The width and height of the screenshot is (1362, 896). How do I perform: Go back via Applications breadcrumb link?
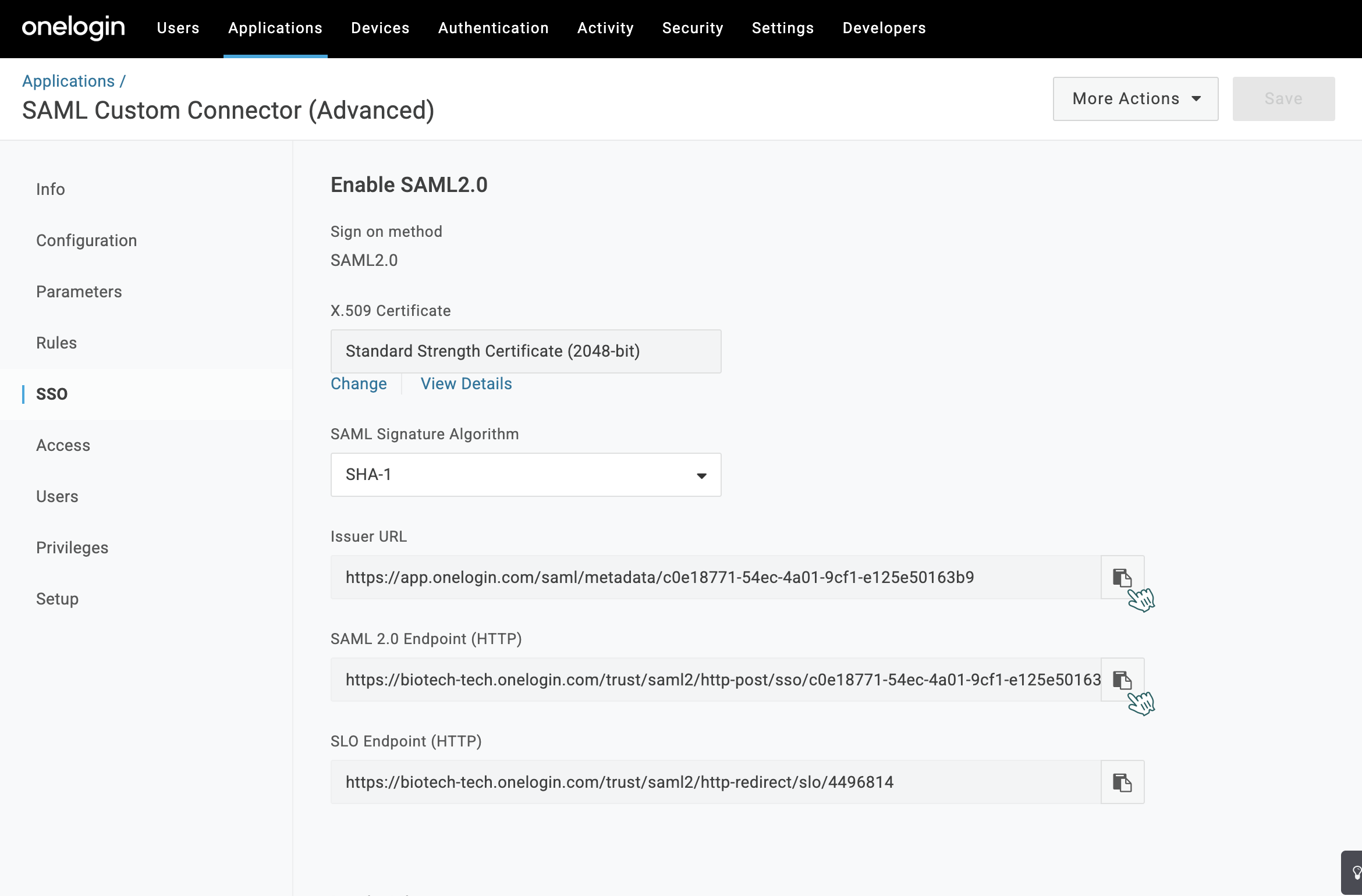tap(68, 81)
